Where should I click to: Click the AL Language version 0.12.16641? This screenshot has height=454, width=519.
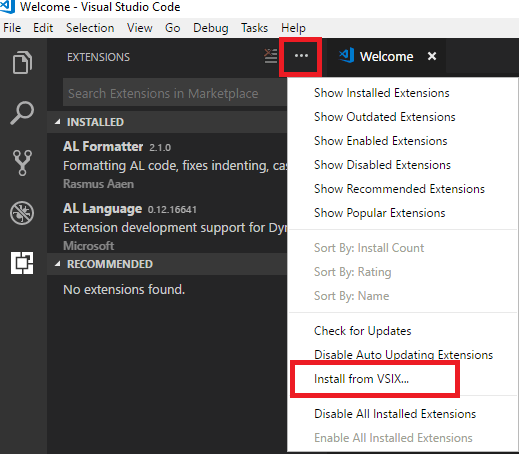[x=172, y=209]
